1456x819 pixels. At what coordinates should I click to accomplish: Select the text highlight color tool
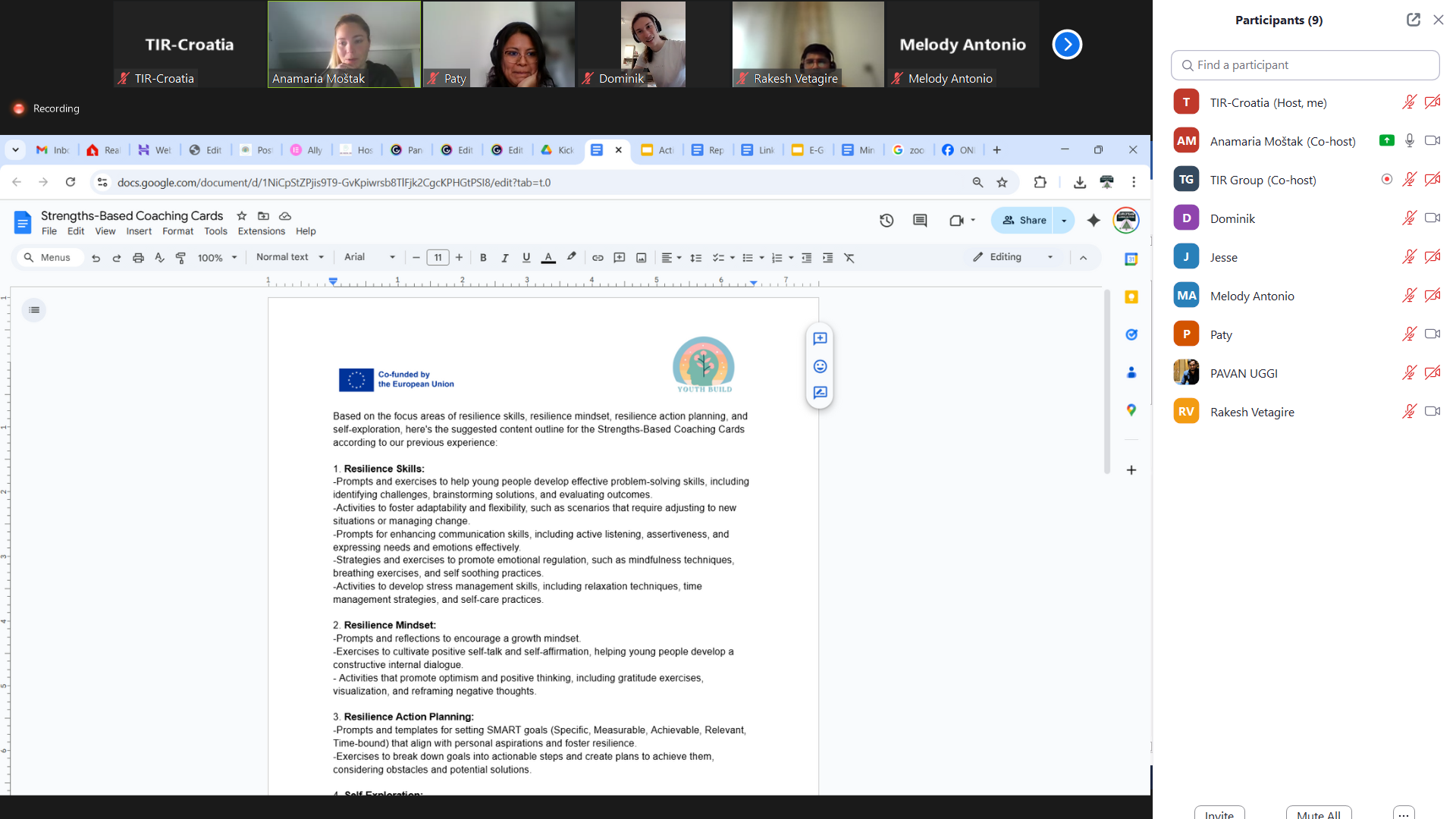(x=571, y=258)
